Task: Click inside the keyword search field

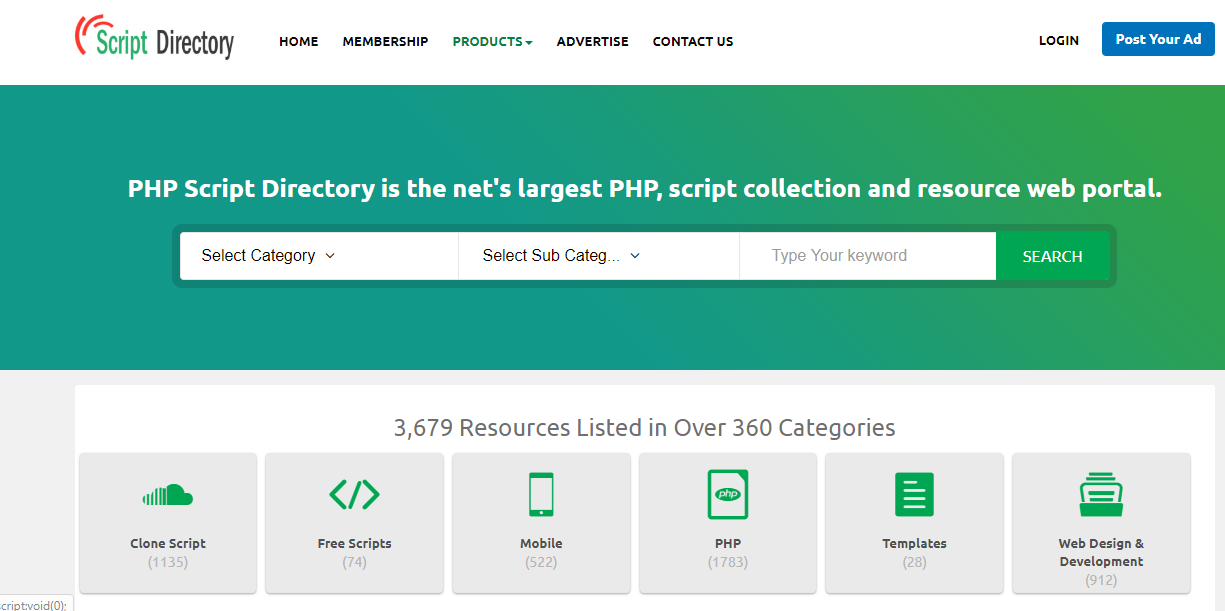Action: point(867,256)
